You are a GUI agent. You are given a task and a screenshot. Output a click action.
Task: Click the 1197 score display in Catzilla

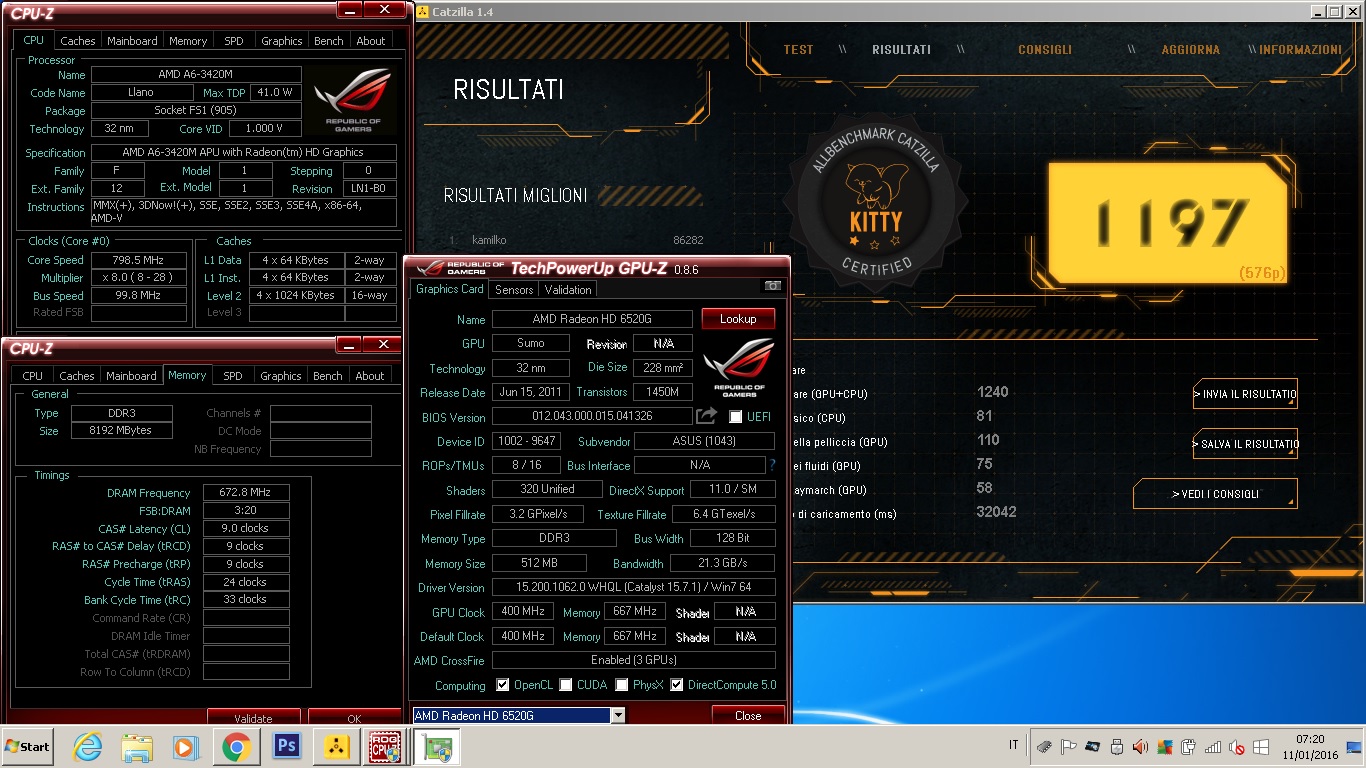[1167, 222]
